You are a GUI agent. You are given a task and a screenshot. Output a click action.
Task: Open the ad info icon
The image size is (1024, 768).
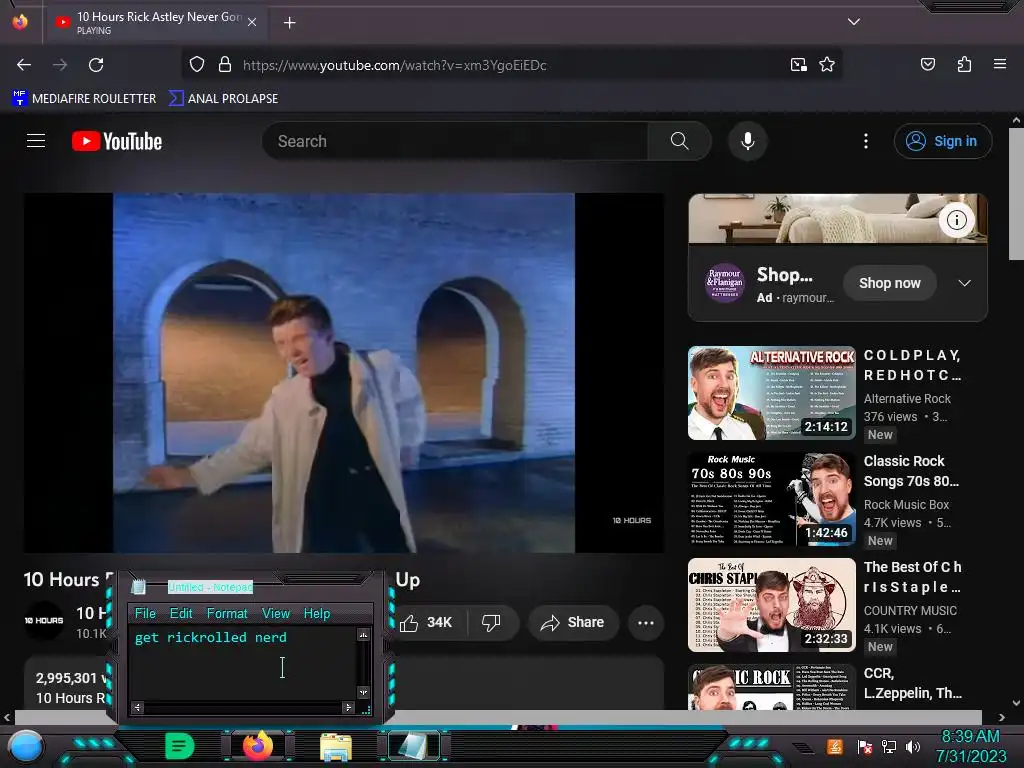957,220
